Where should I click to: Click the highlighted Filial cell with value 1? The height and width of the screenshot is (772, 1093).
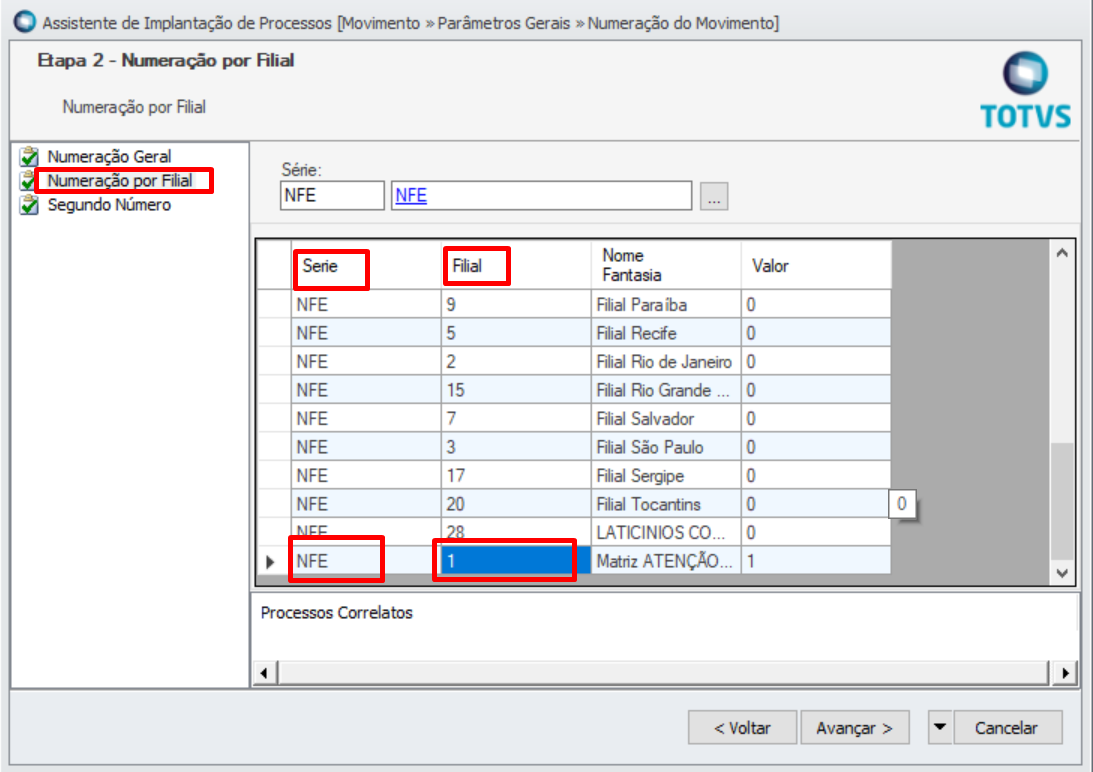click(x=516, y=561)
